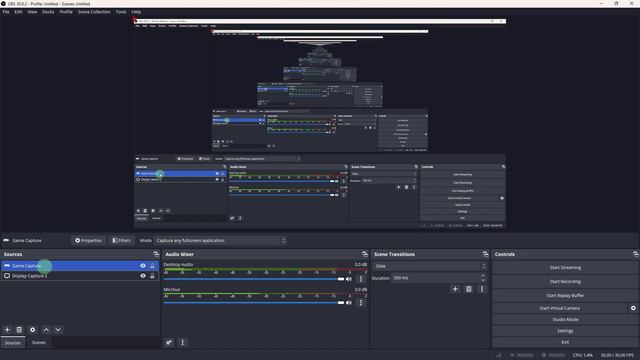Switch to the Scenes tab
This screenshot has height=360, width=640.
click(x=39, y=342)
